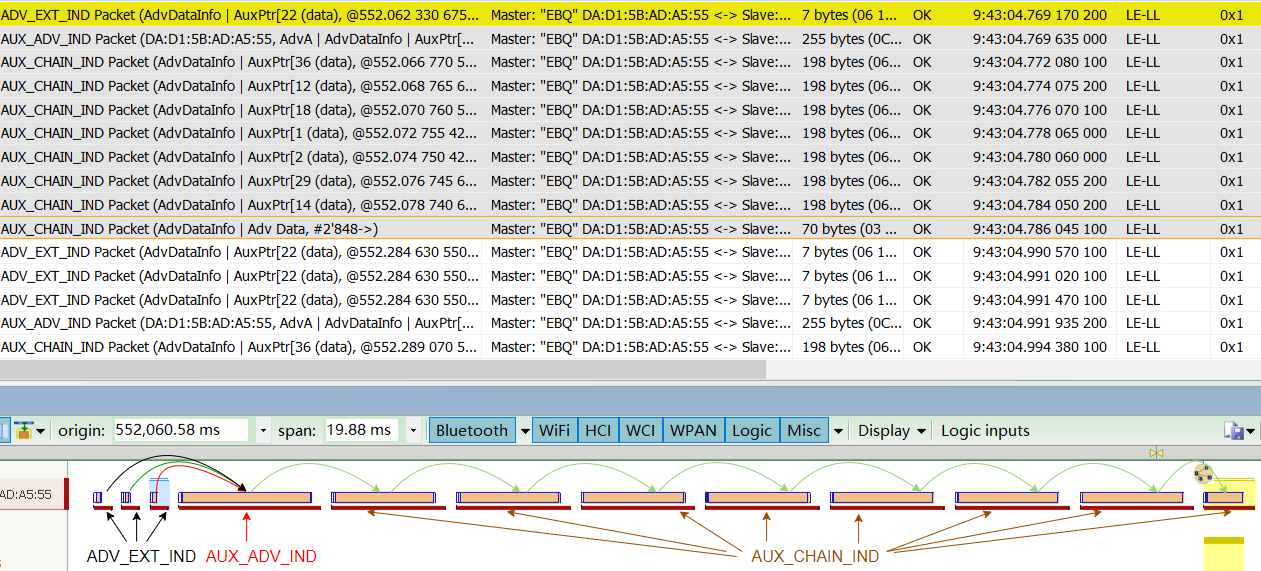Screen dimensions: 1261x571
Task: Select the AUX_ADV_IND packet row at 9:43:04.769 635
Action: pos(630,39)
